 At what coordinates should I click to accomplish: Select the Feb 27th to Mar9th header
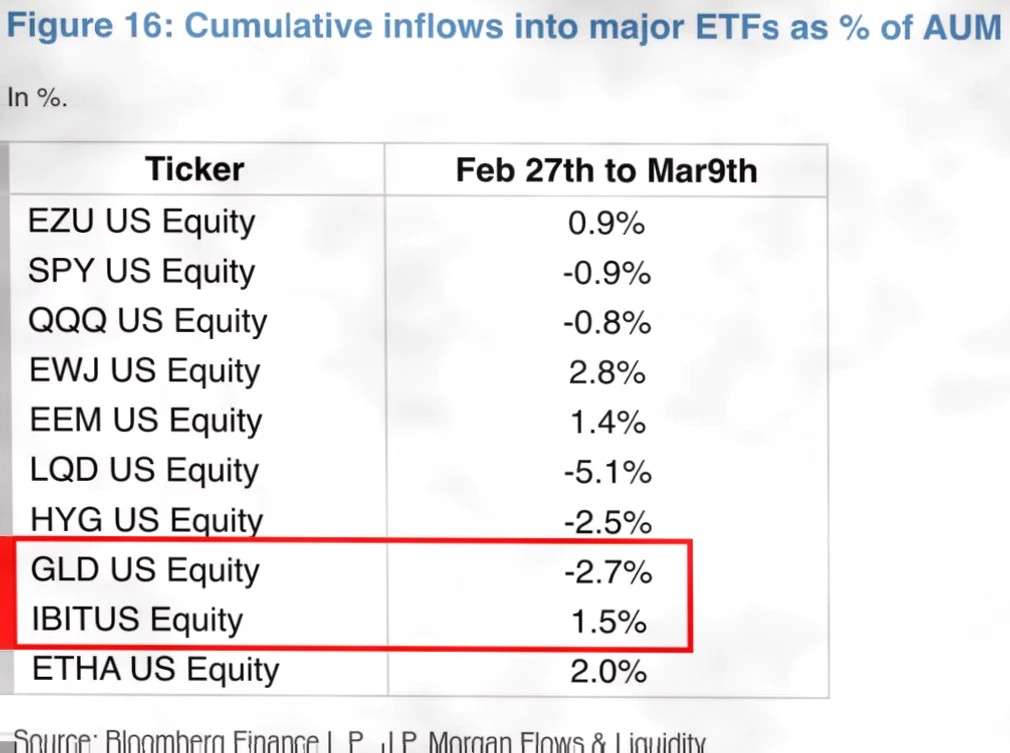(606, 170)
